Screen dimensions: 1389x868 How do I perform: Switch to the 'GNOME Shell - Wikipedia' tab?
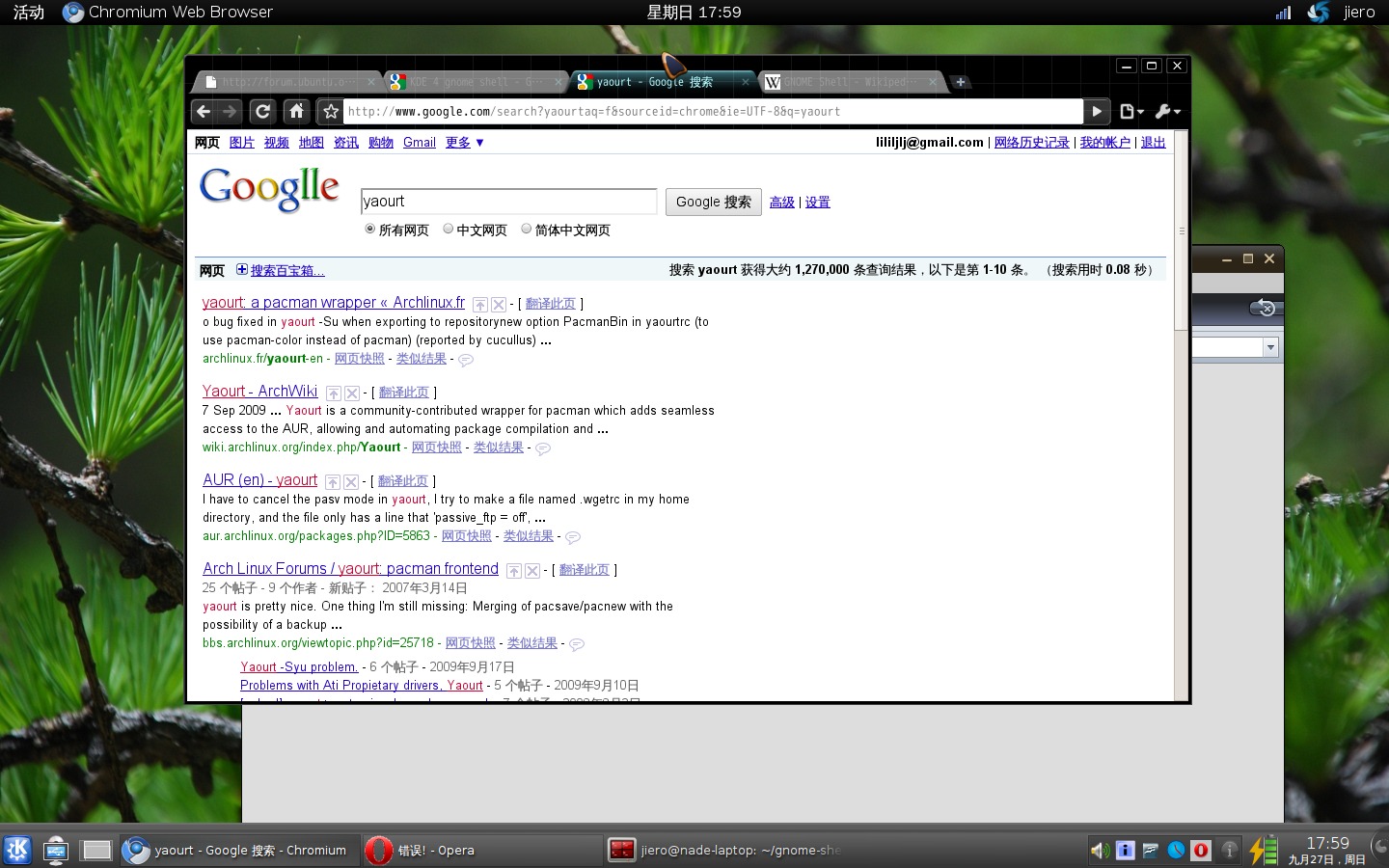click(x=850, y=82)
